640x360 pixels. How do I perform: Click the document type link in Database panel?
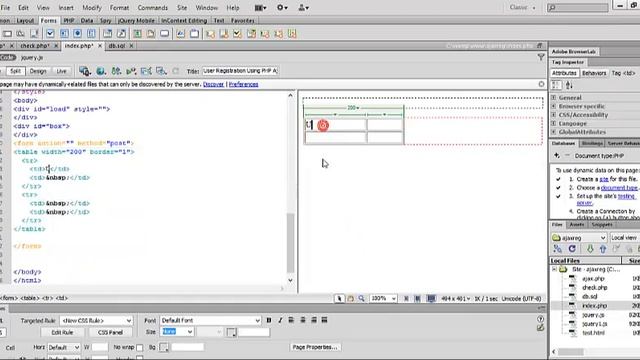tap(619, 188)
